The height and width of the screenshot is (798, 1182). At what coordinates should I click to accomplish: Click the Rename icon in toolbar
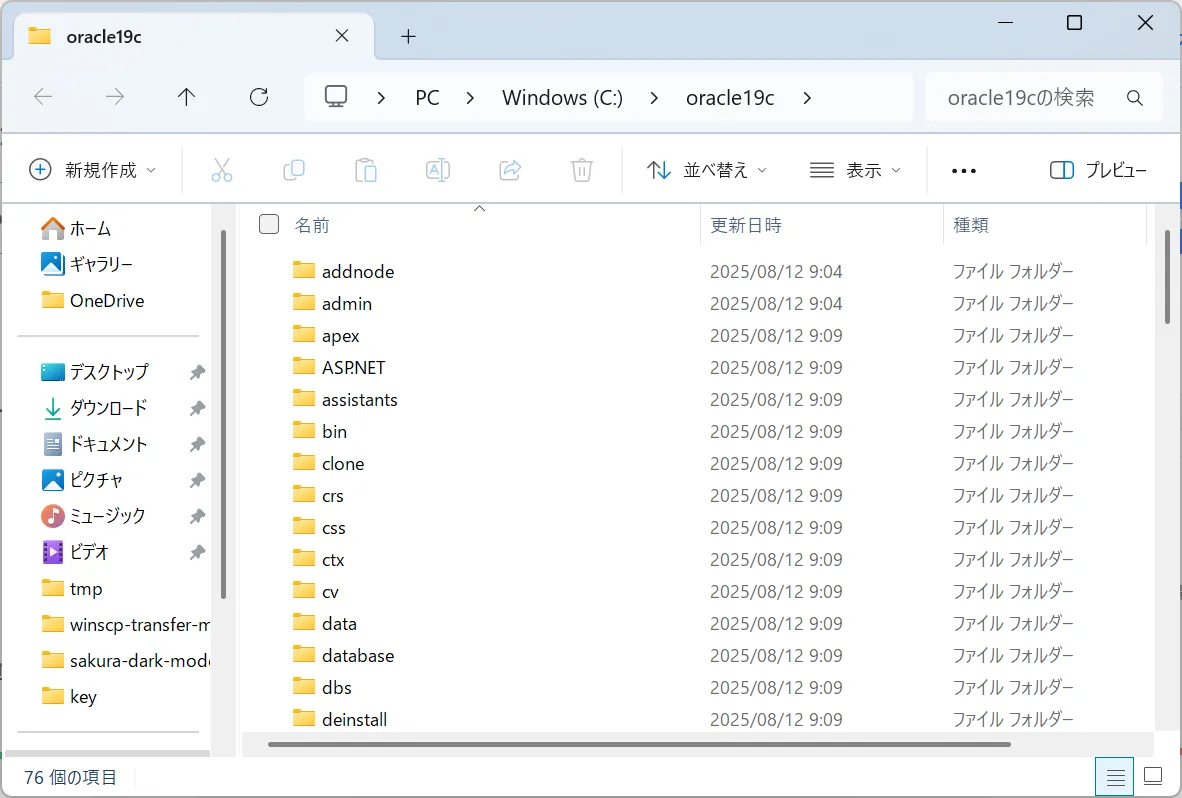(438, 170)
